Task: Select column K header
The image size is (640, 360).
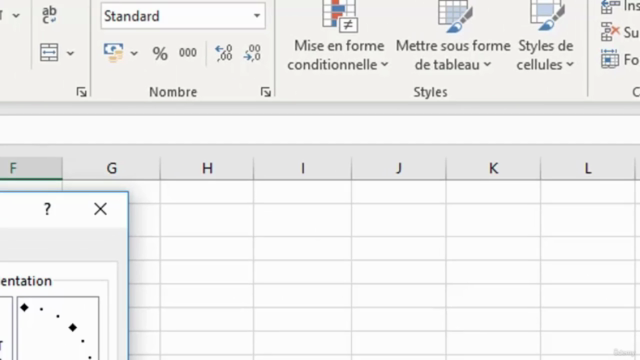Action: pyautogui.click(x=493, y=168)
